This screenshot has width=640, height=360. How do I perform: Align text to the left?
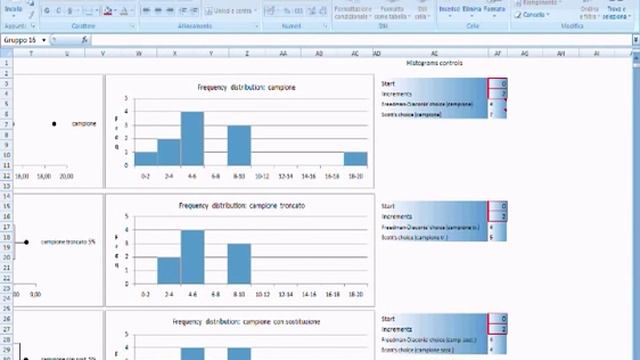[146, 11]
